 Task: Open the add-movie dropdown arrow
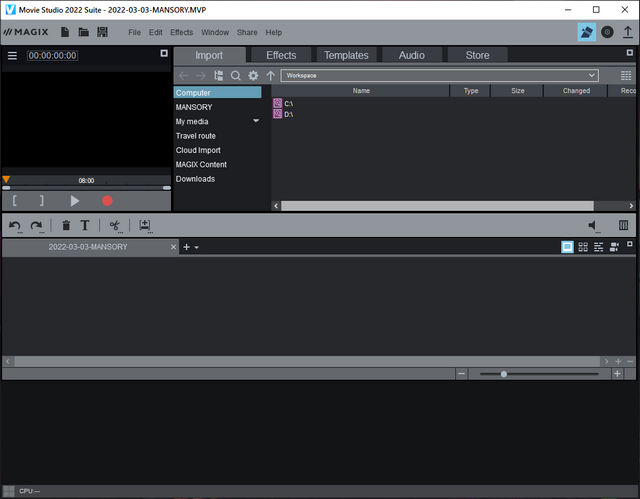[x=197, y=248]
